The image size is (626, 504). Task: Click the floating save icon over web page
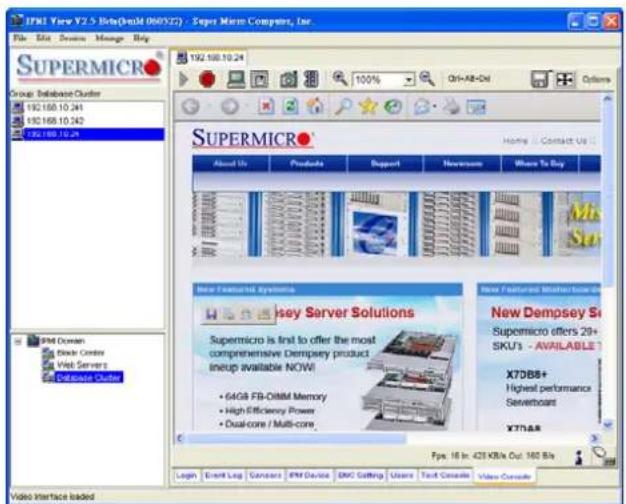pyautogui.click(x=211, y=314)
